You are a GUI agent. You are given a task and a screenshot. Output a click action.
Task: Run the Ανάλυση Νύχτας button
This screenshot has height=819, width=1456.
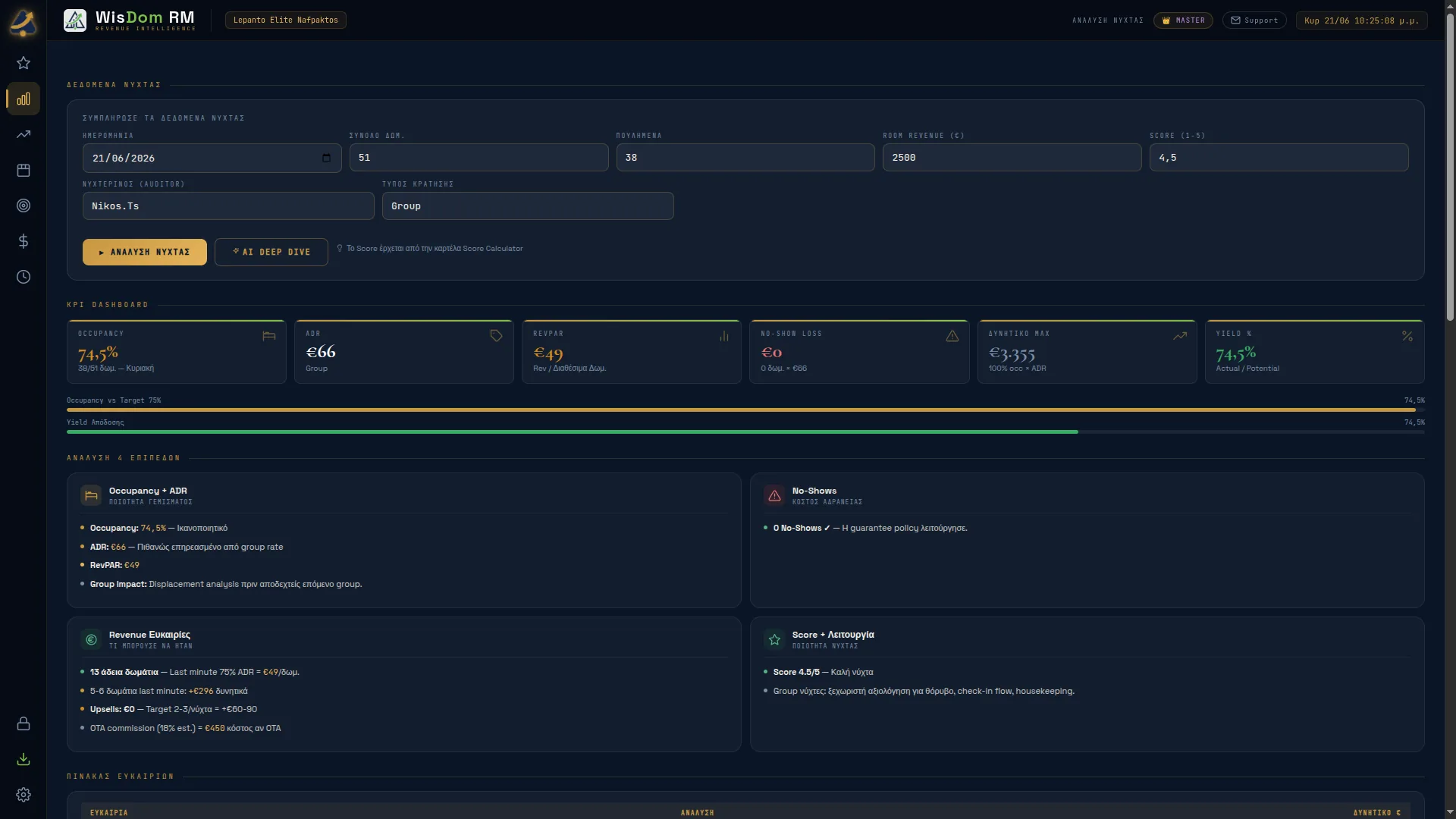tap(145, 252)
